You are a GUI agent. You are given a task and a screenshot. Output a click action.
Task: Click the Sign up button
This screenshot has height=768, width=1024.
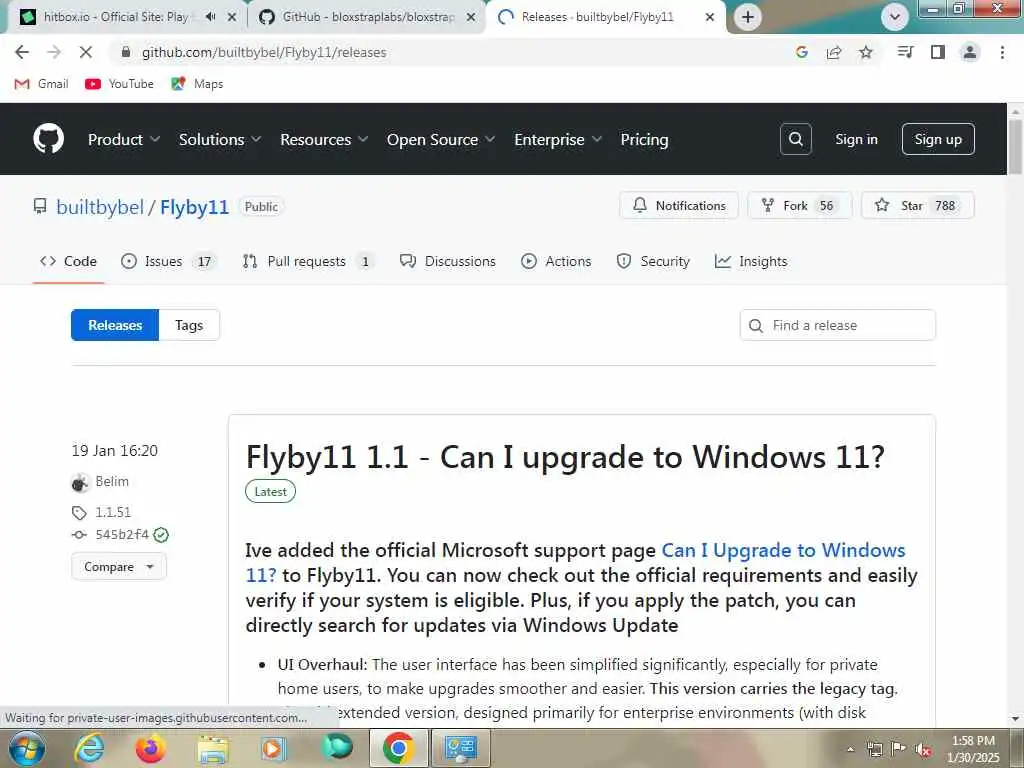(938, 139)
